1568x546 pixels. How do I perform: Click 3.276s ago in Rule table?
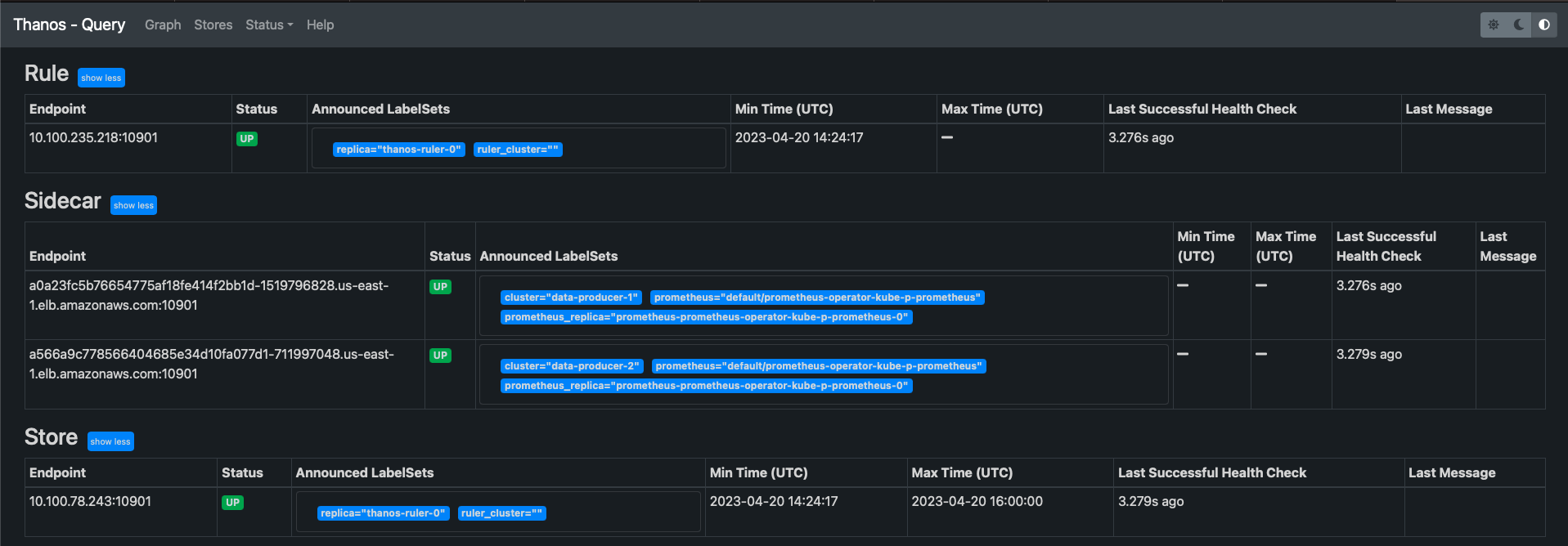(1141, 137)
